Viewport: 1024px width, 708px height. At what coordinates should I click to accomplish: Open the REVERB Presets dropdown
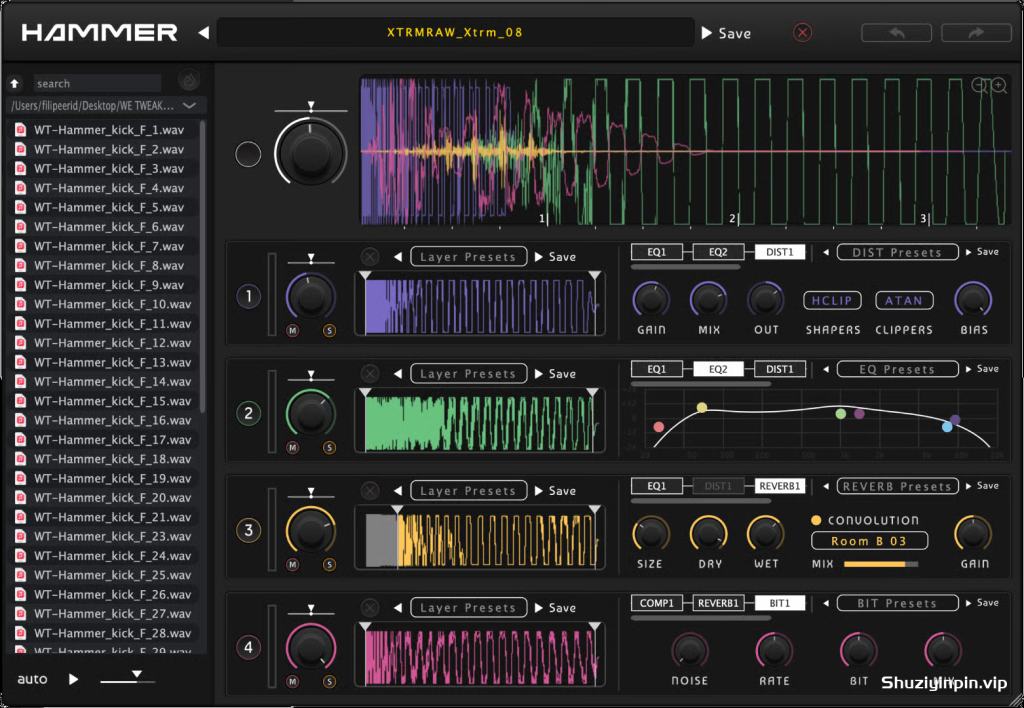coord(897,486)
